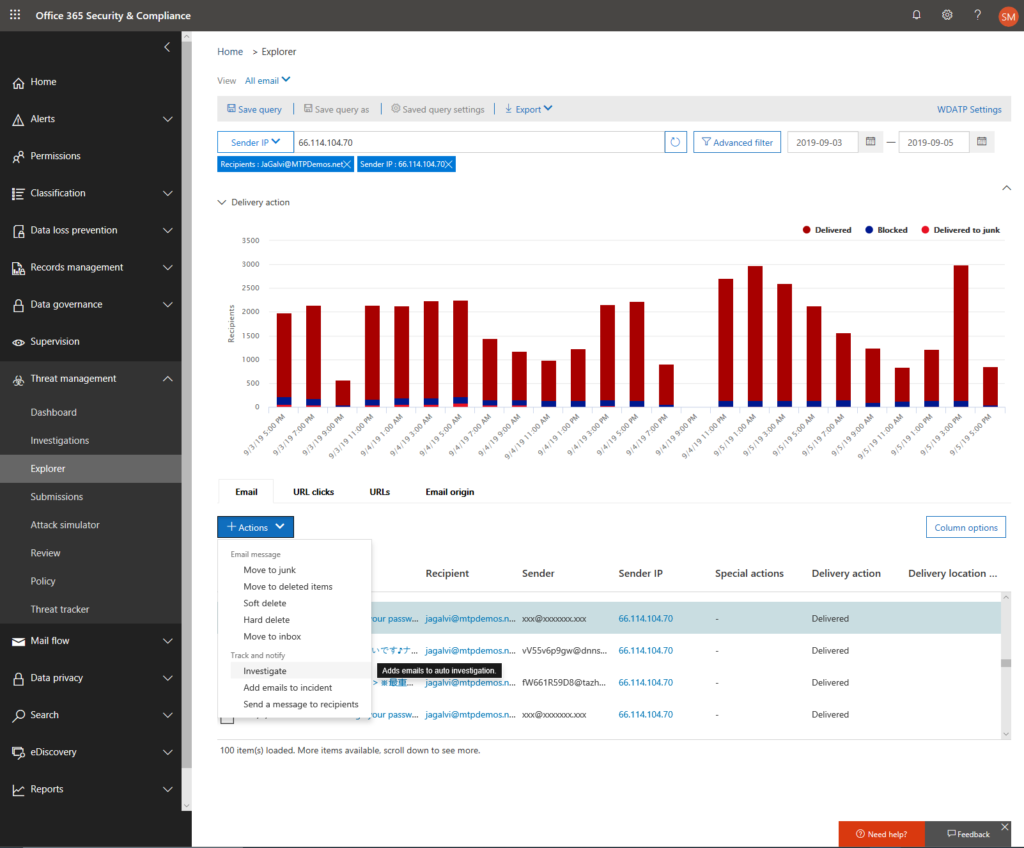Open the Office 365 app launcher grid
This screenshot has width=1024, height=848.
(x=14, y=15)
